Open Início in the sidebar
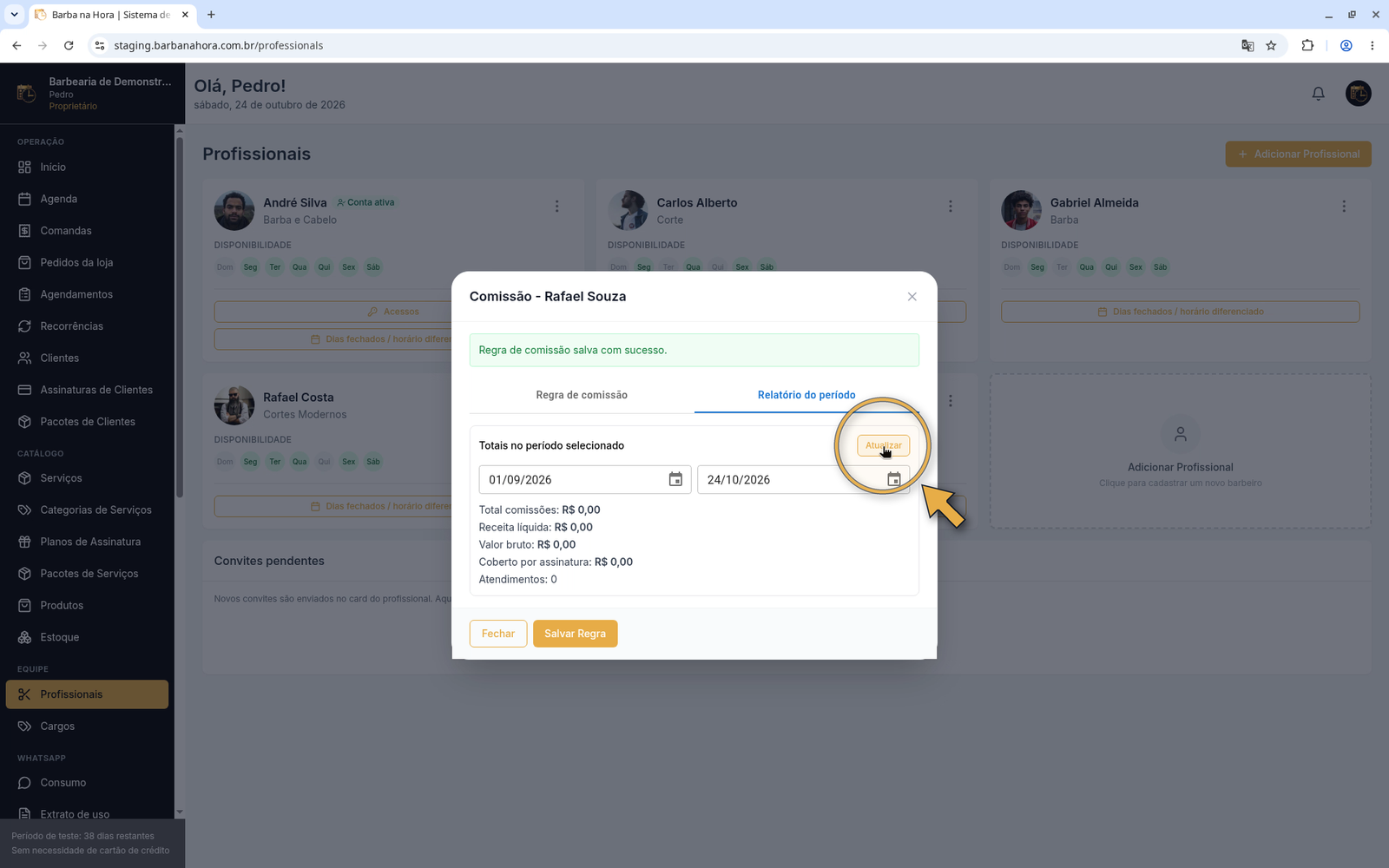This screenshot has width=1389, height=868. coord(87,167)
